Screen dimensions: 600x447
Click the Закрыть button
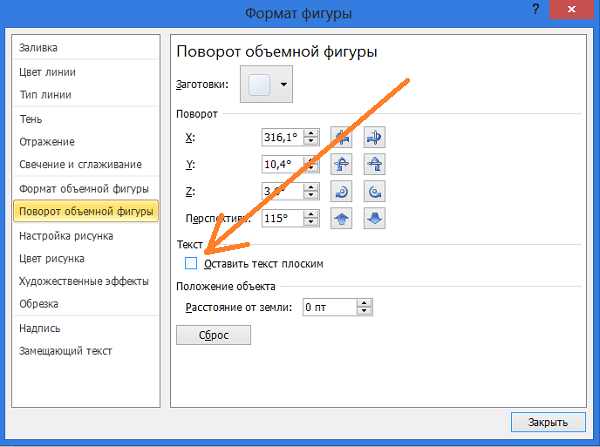pyautogui.click(x=547, y=421)
